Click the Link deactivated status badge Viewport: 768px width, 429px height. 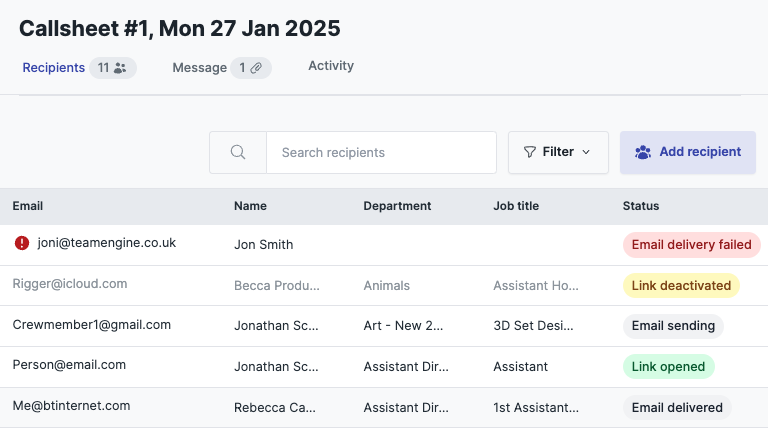681,286
